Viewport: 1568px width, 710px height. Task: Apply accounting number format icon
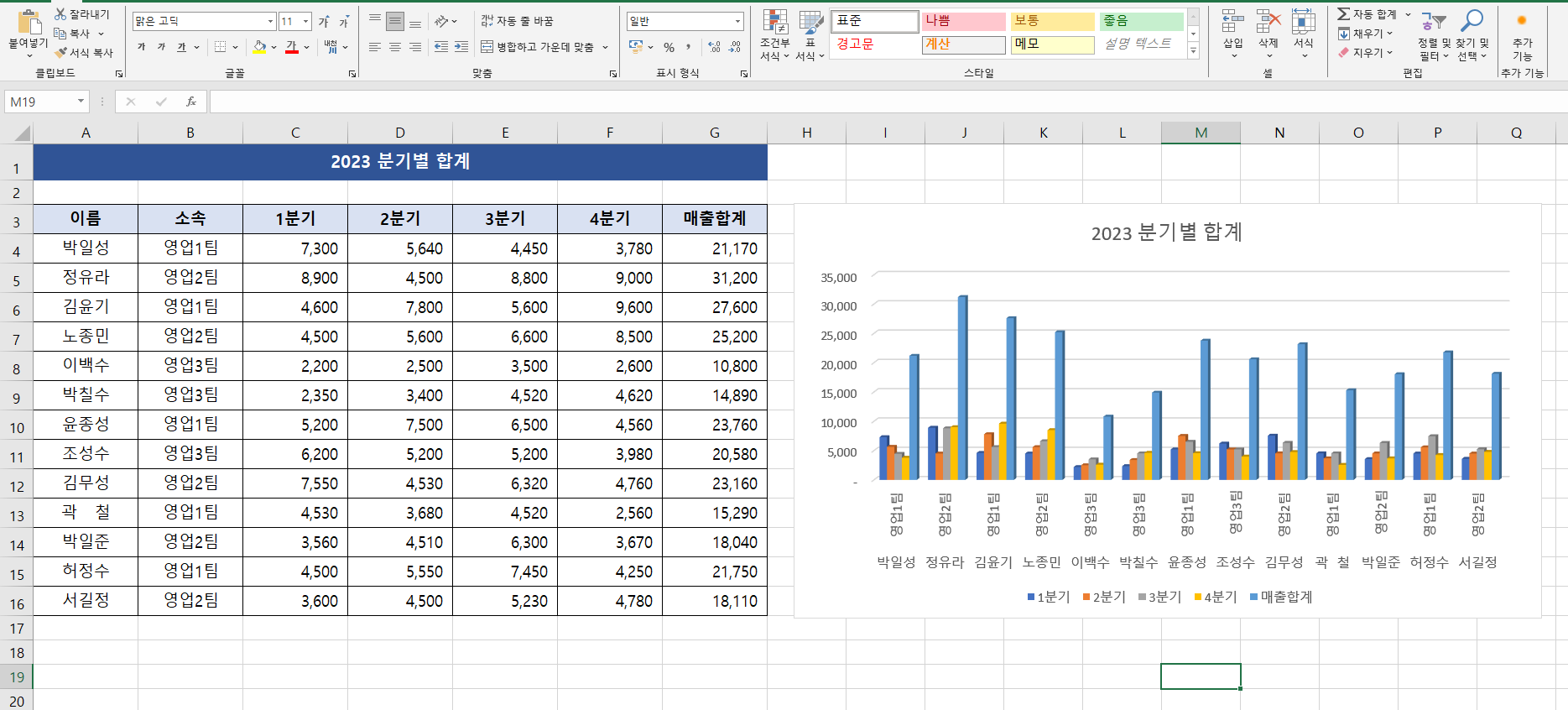coord(637,47)
